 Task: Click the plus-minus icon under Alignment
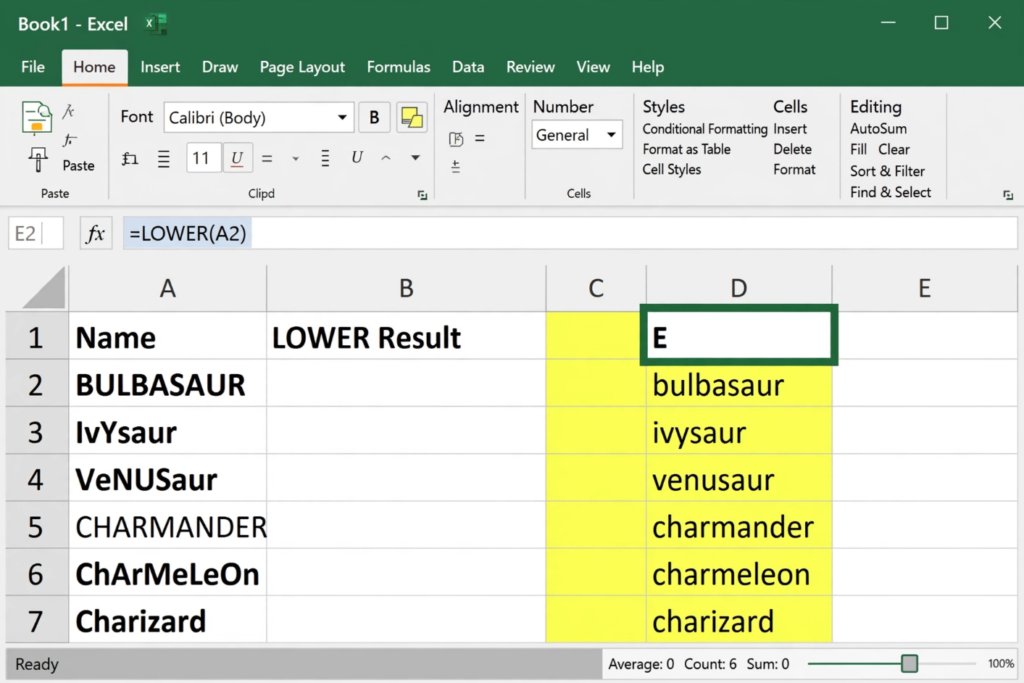[456, 167]
